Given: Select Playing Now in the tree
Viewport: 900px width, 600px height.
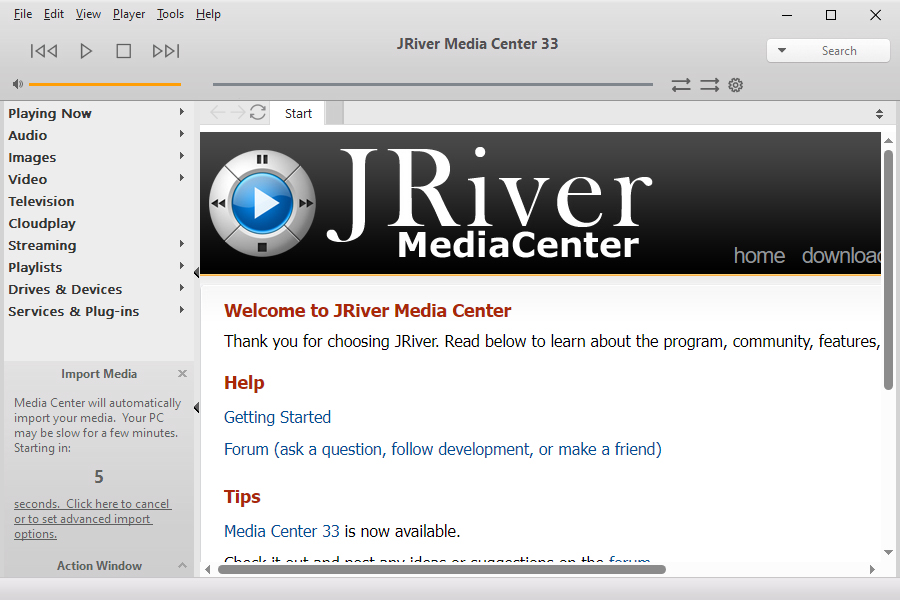Looking at the screenshot, I should (x=50, y=114).
